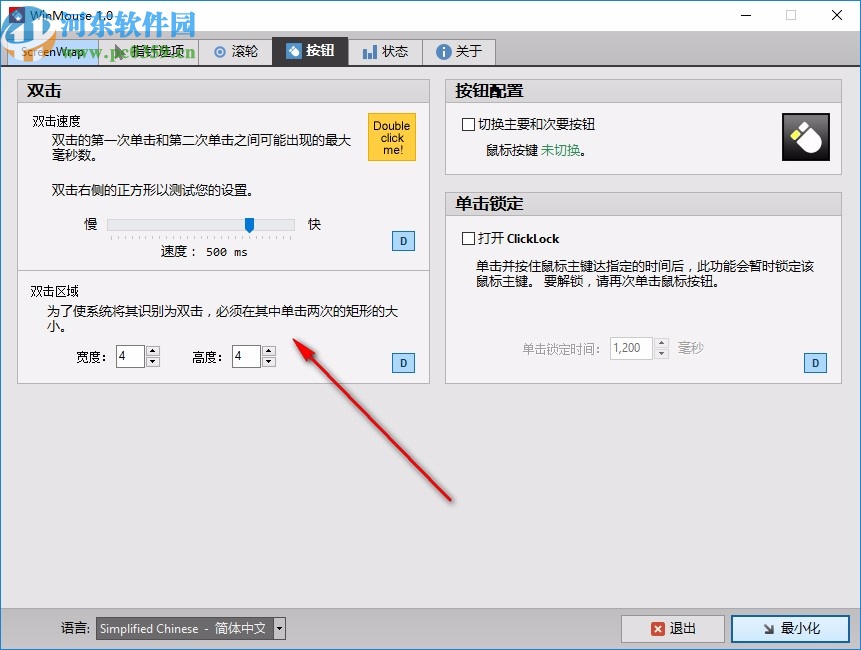Click the 关于 tab info icon
The height and width of the screenshot is (650, 861).
(443, 52)
